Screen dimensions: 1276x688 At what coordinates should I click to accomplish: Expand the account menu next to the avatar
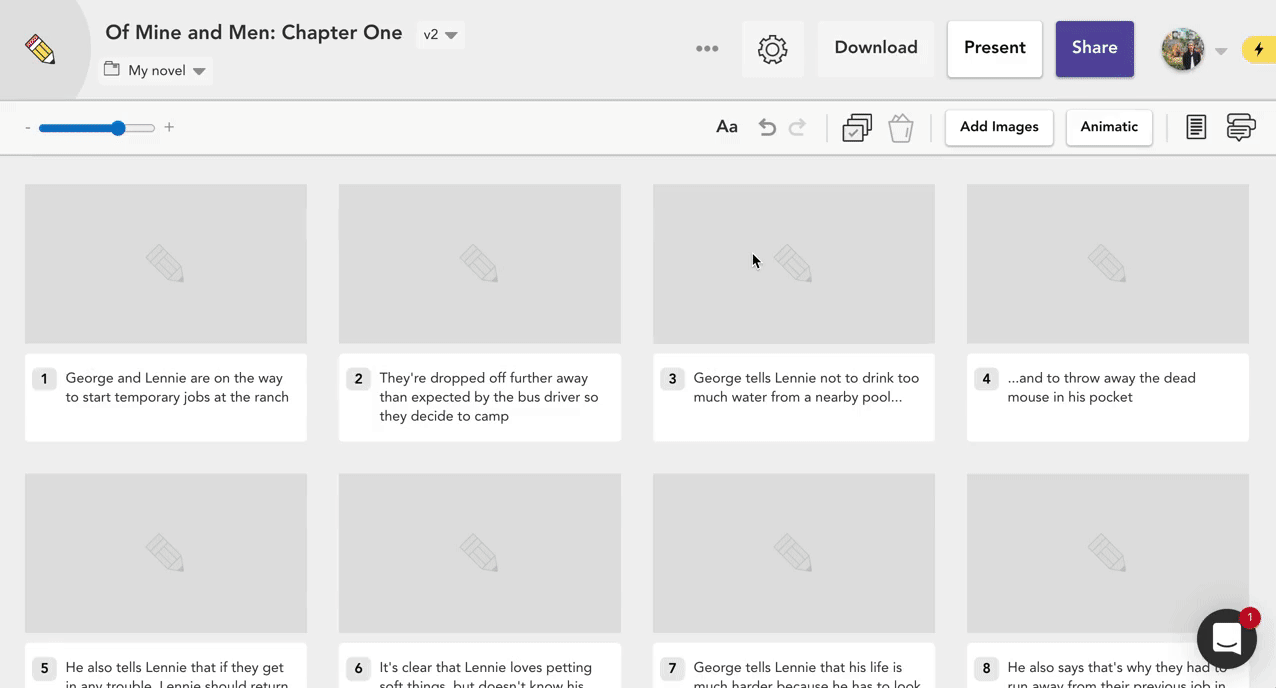pyautogui.click(x=1221, y=49)
